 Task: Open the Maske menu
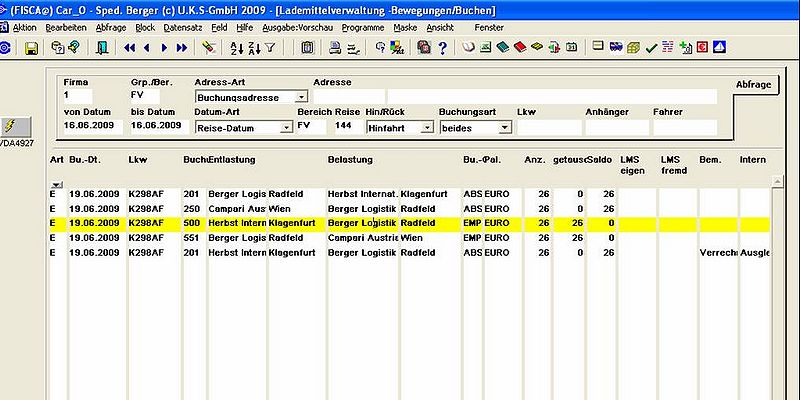pyautogui.click(x=405, y=28)
